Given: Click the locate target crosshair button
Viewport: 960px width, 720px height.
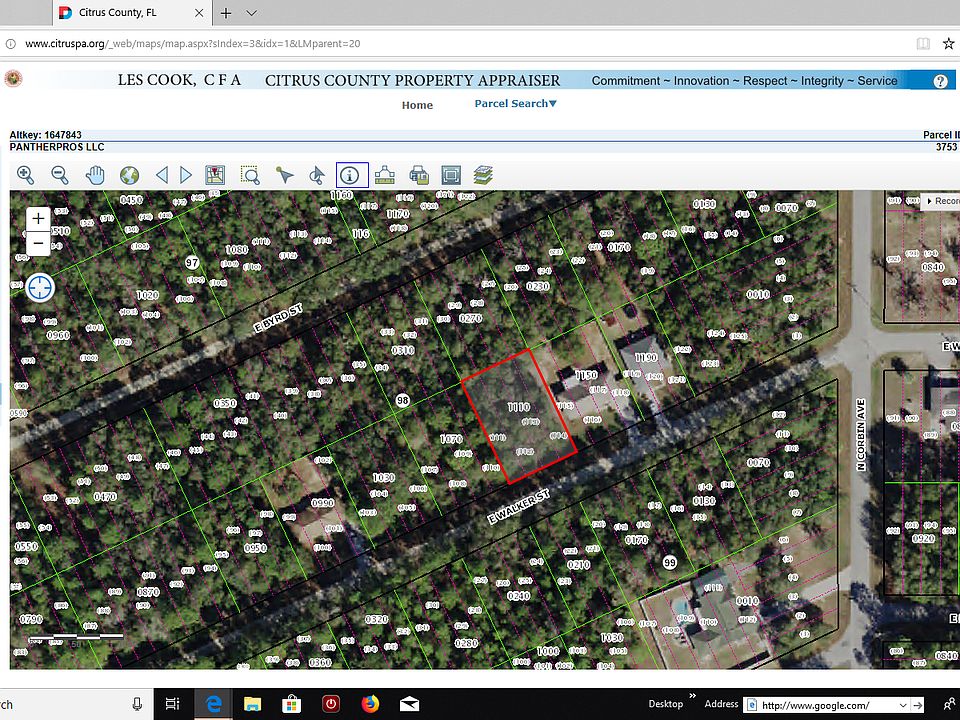Looking at the screenshot, I should tap(40, 288).
